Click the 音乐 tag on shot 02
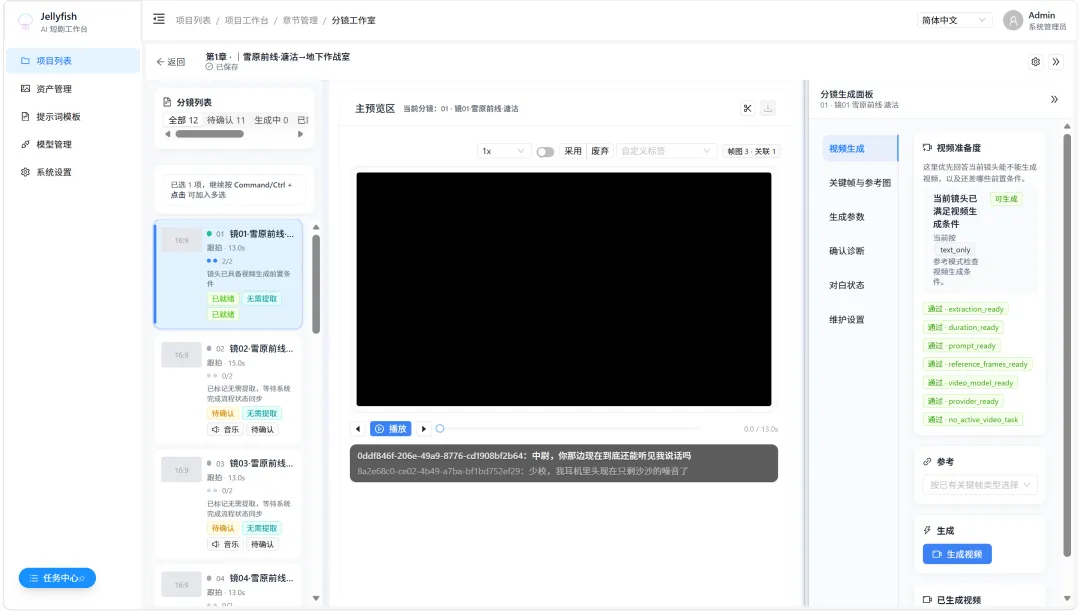 [225, 430]
